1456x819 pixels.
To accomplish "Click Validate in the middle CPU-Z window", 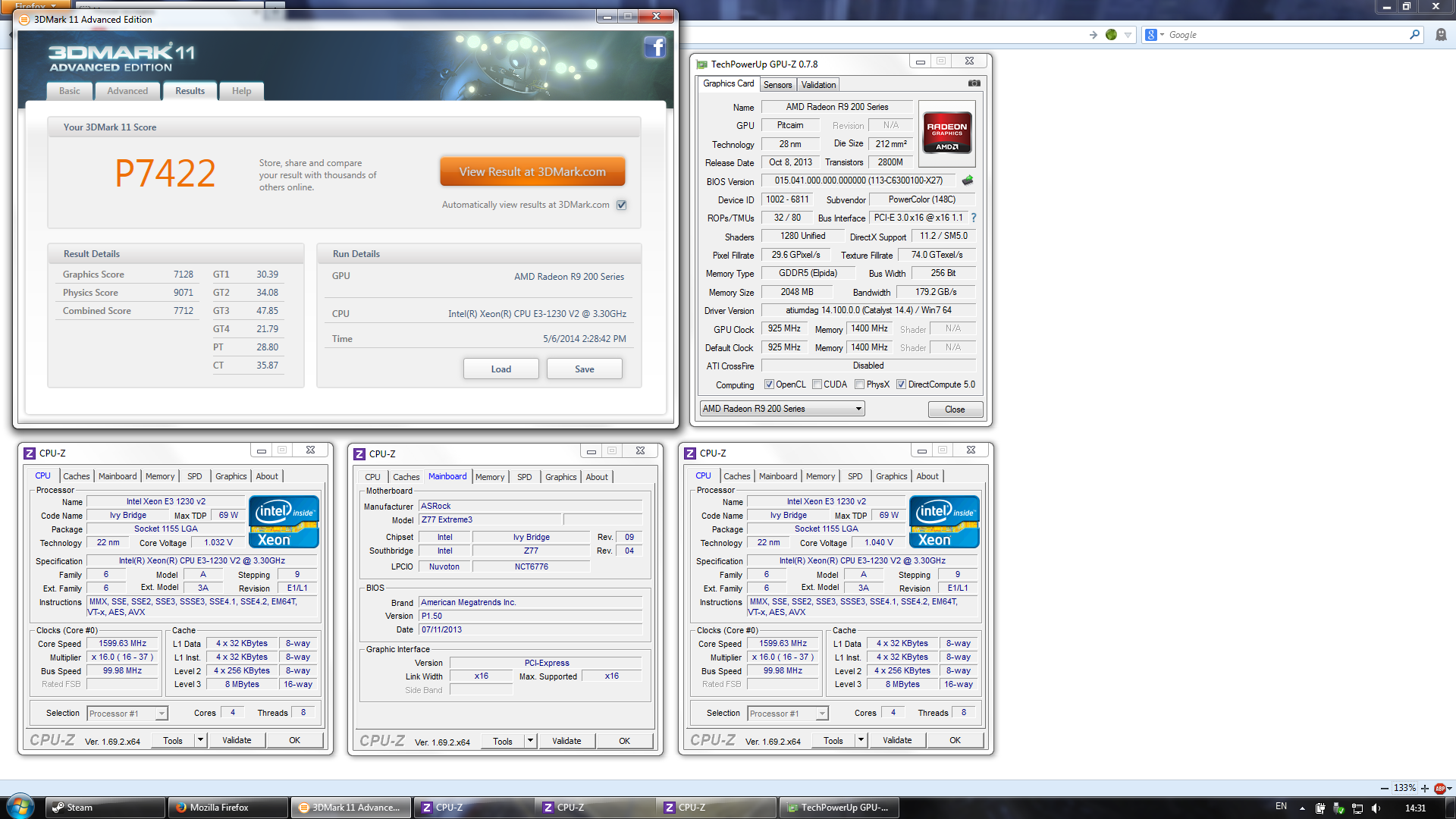I will [566, 741].
